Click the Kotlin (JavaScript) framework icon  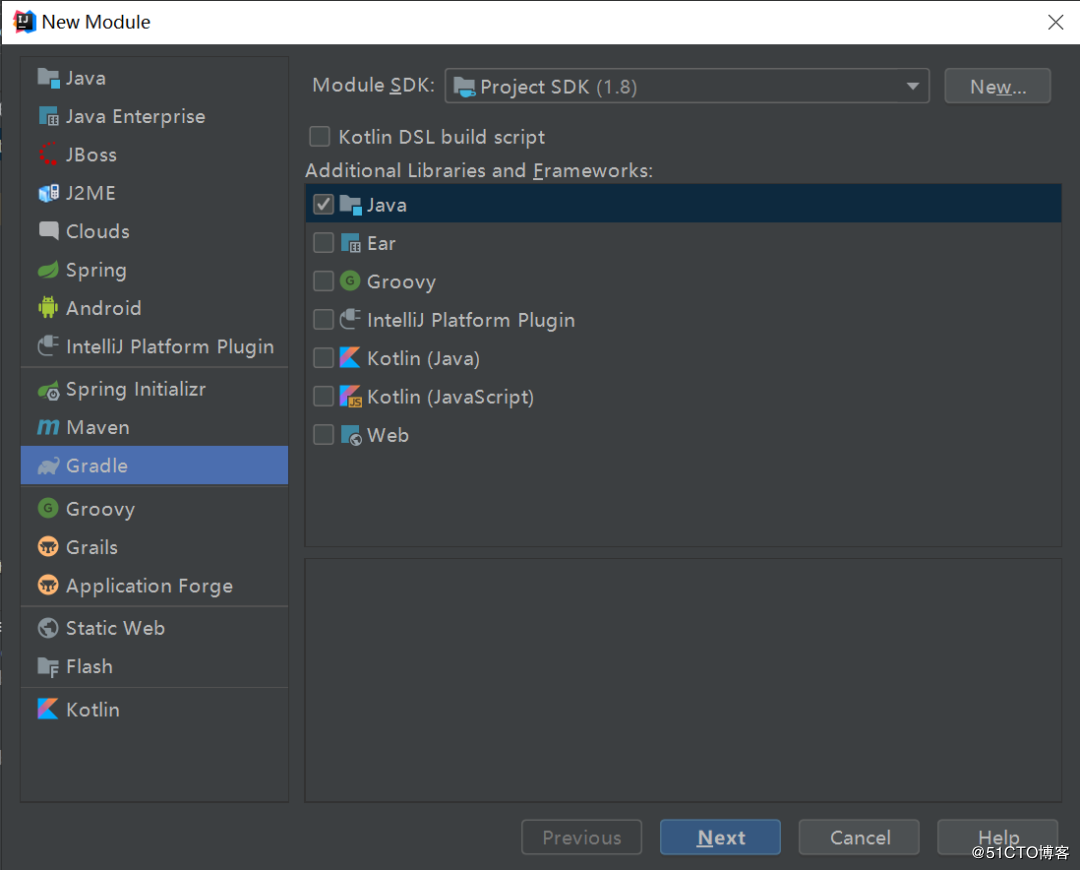point(351,396)
